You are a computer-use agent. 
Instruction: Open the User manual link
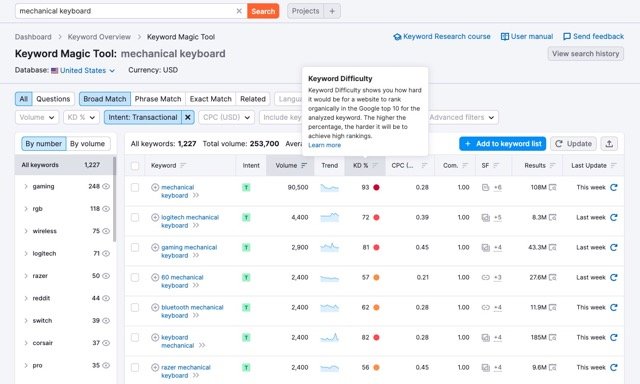coord(527,37)
